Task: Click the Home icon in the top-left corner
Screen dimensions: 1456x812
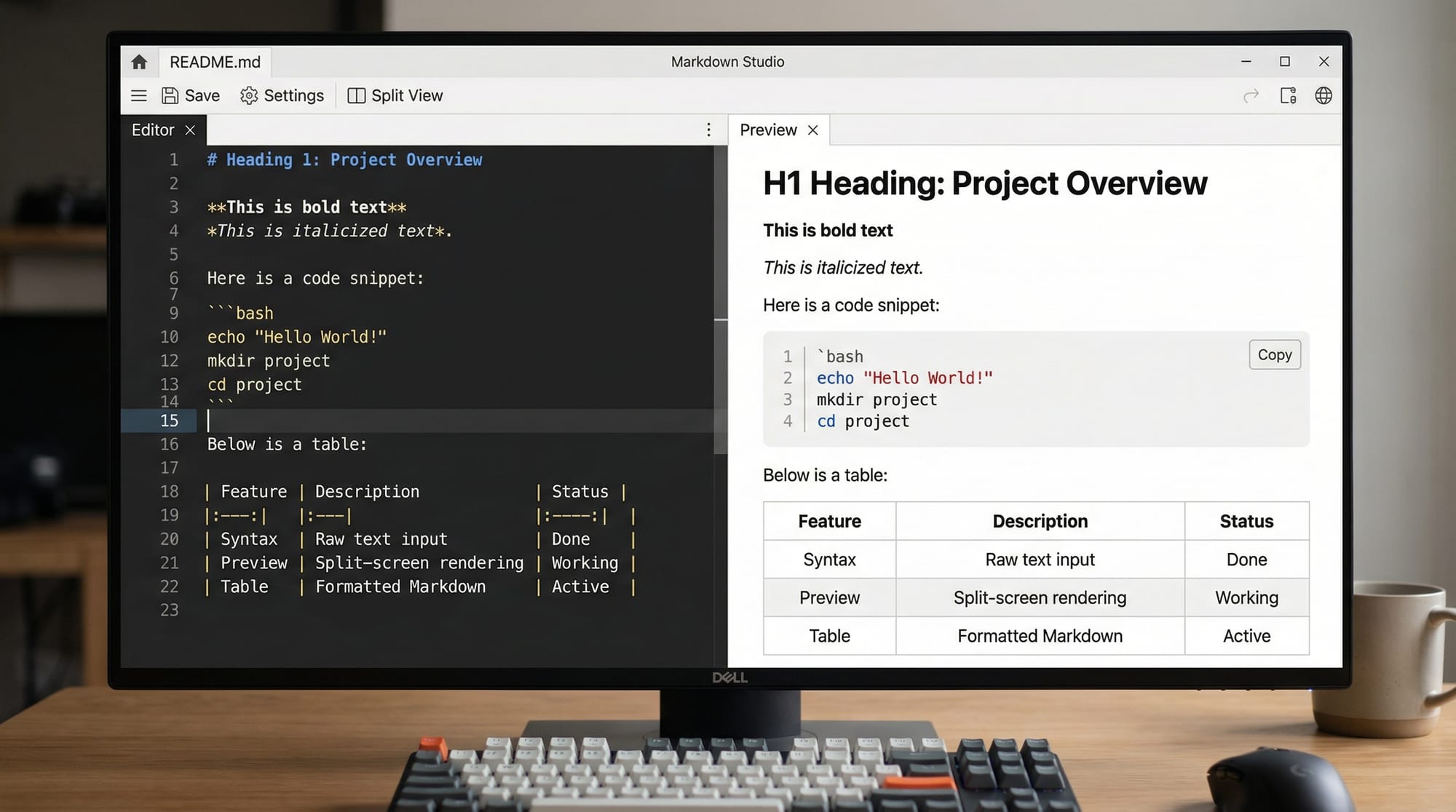Action: pos(138,62)
